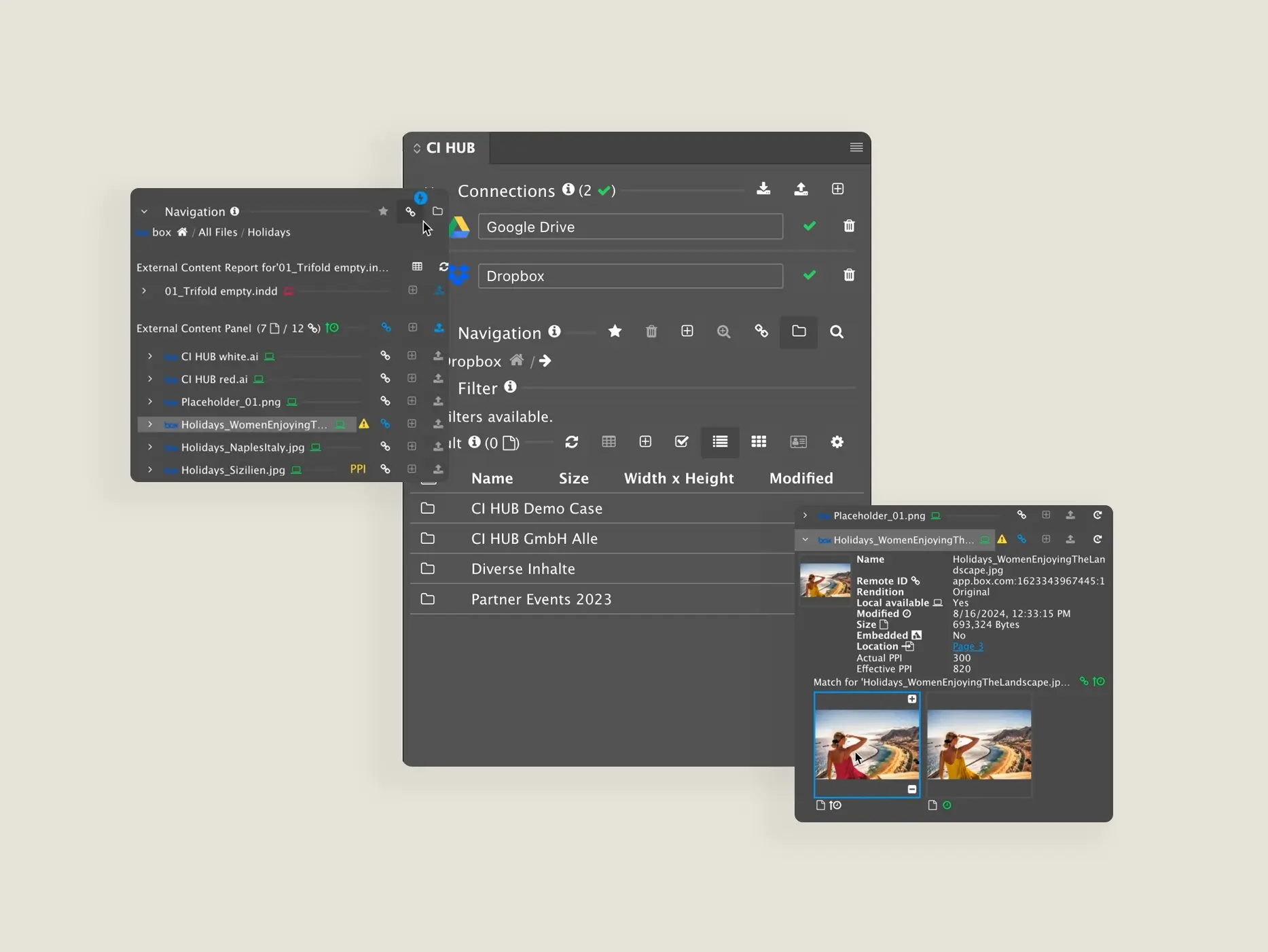Collapse the Navigation section in left panel
Viewport: 1268px width, 952px height.
(x=144, y=212)
